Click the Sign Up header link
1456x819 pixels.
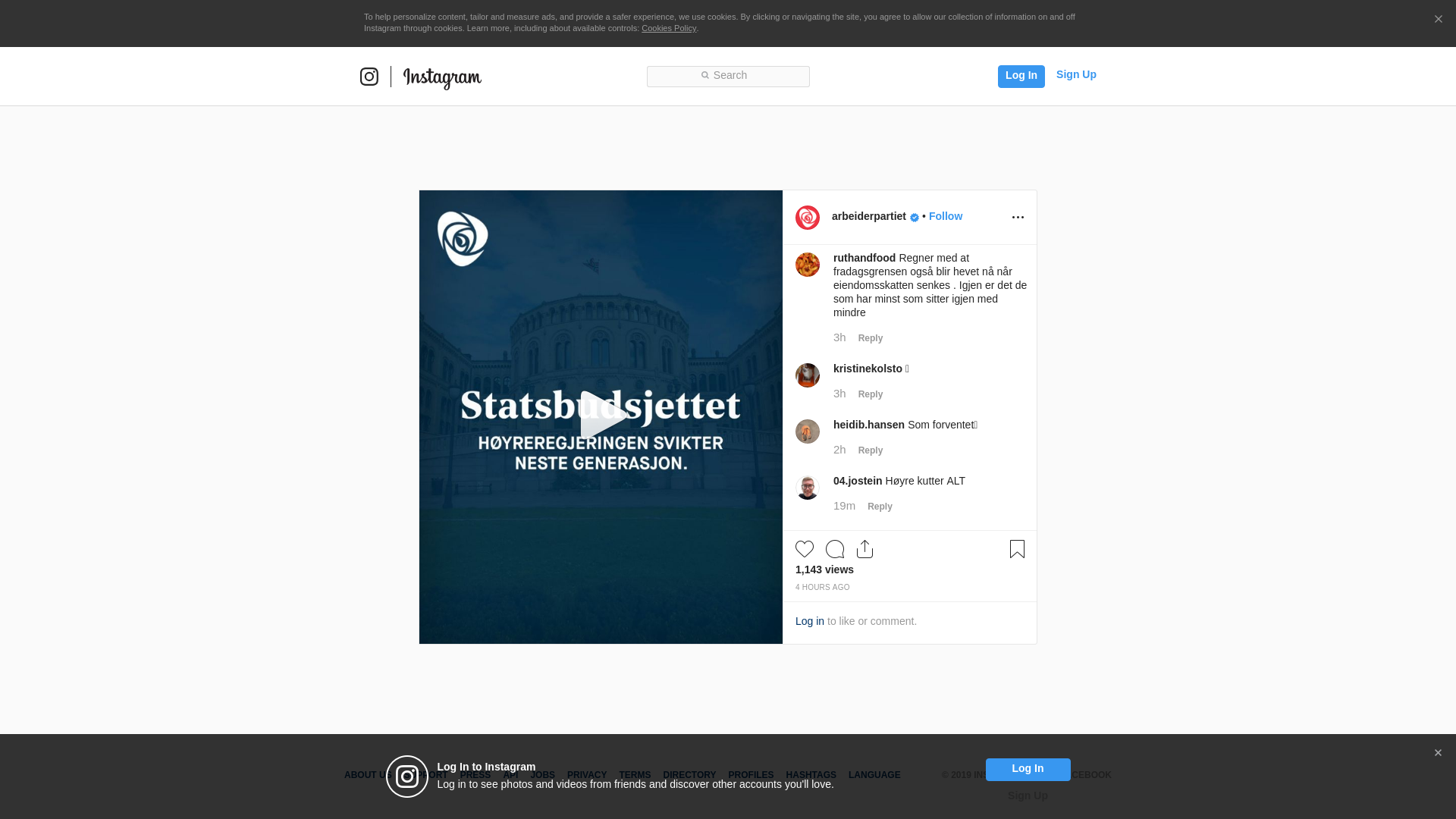point(1076,74)
